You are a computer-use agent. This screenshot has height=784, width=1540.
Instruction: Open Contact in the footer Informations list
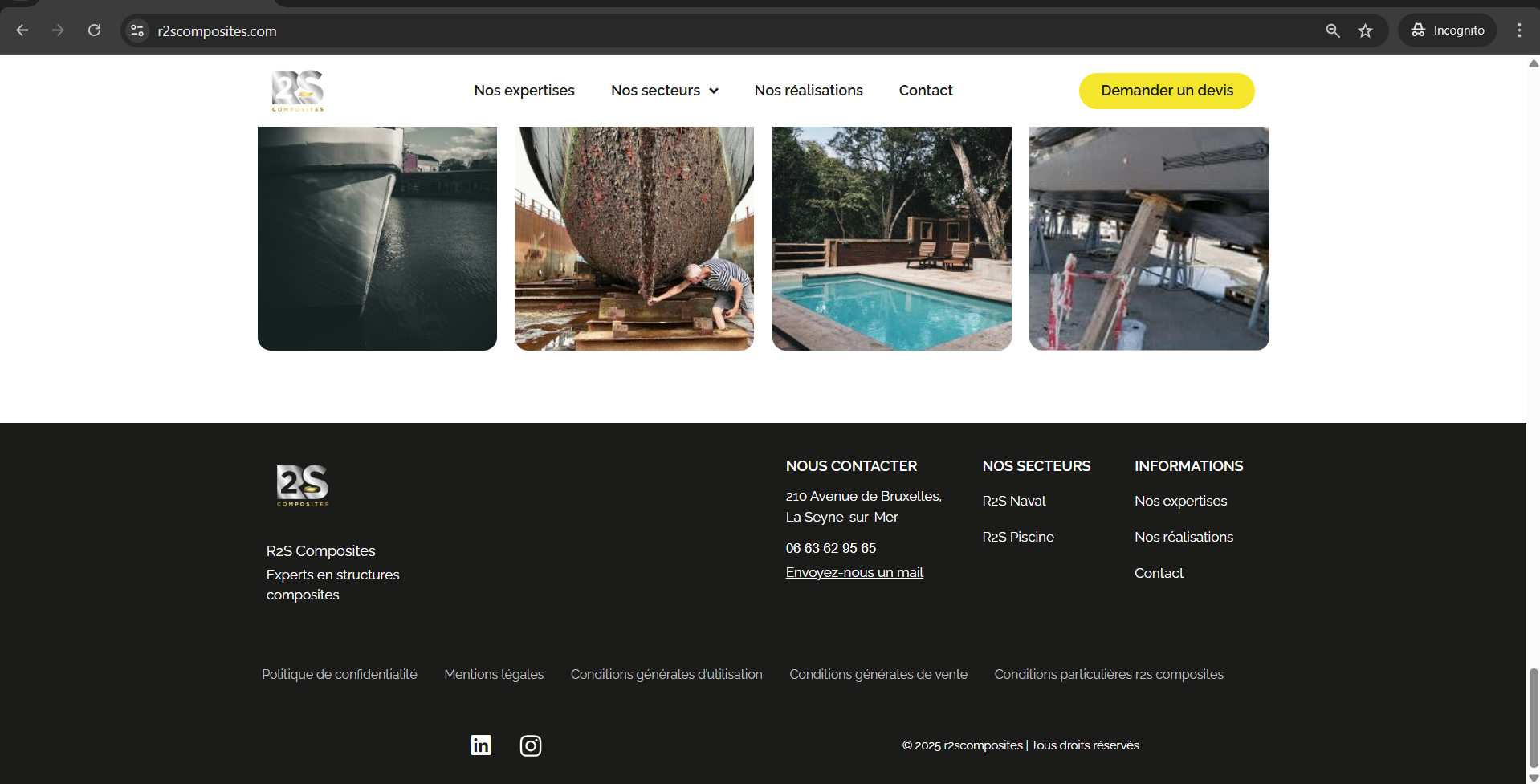pyautogui.click(x=1159, y=573)
